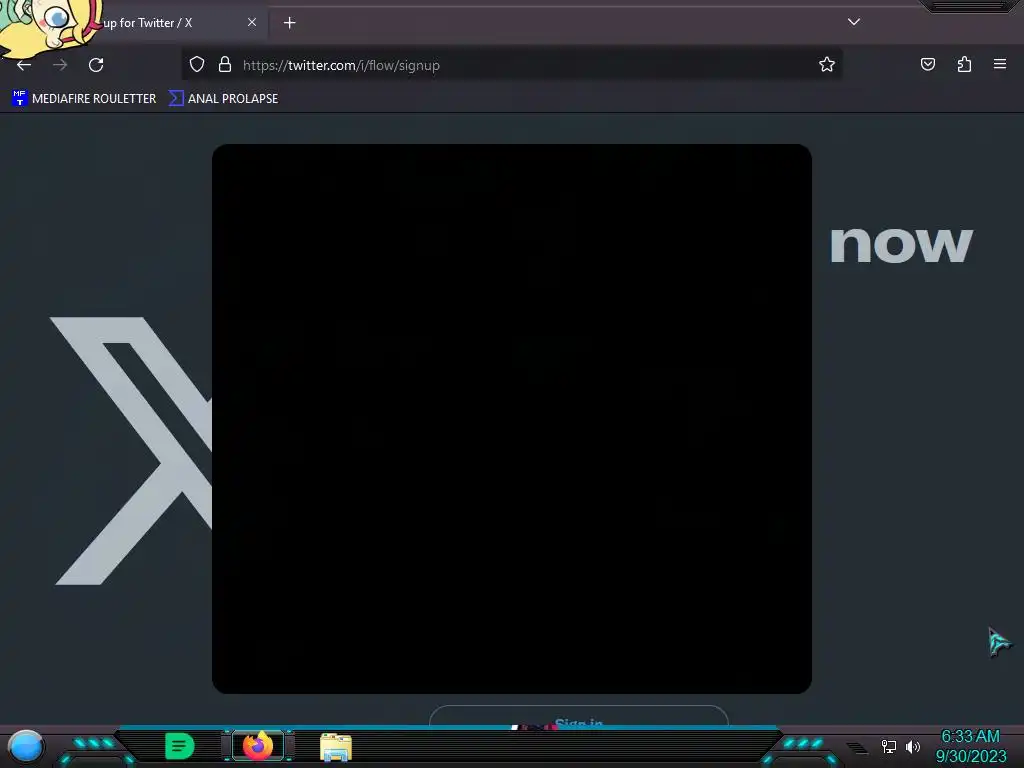Open the green notes app in taskbar
1024x768 pixels.
click(x=180, y=746)
